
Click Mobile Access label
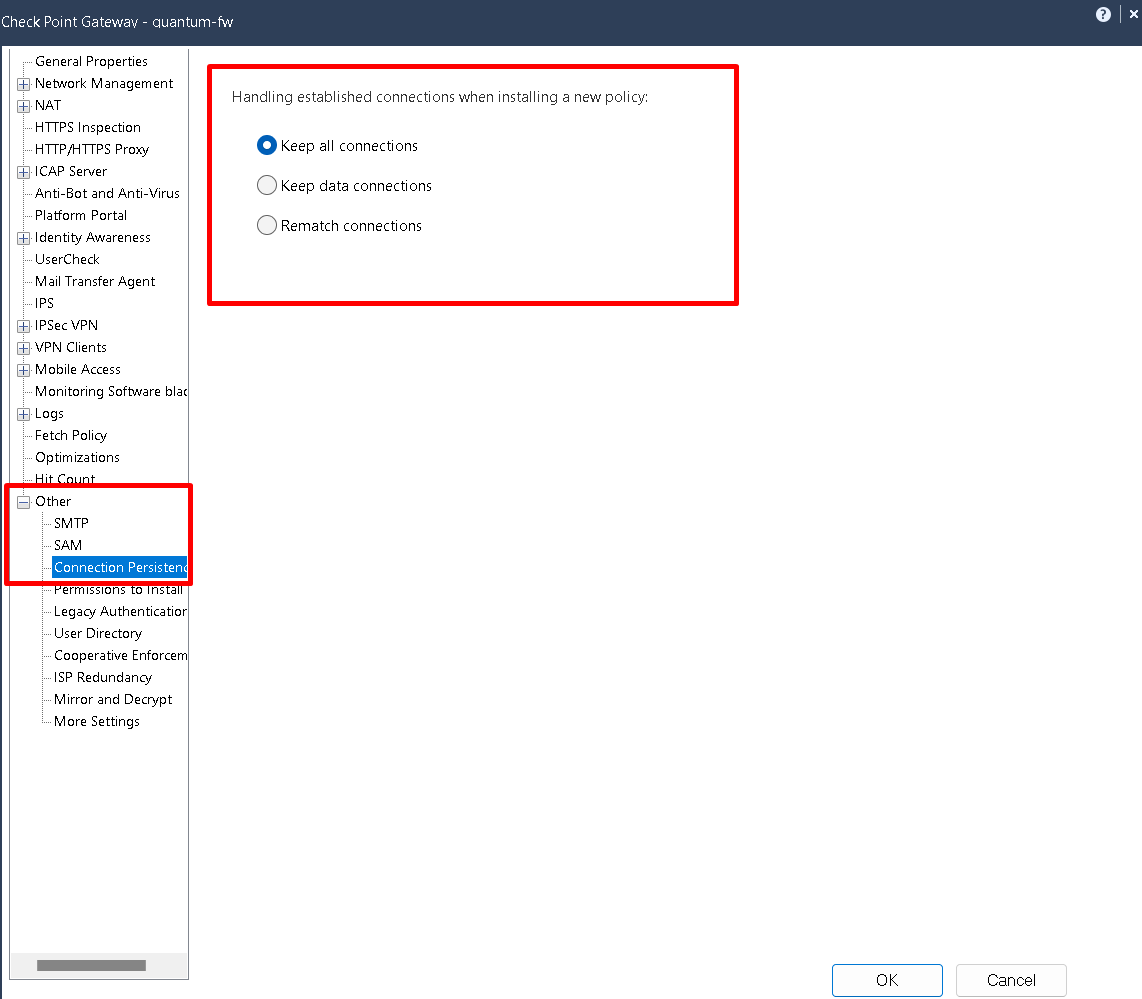tap(78, 369)
